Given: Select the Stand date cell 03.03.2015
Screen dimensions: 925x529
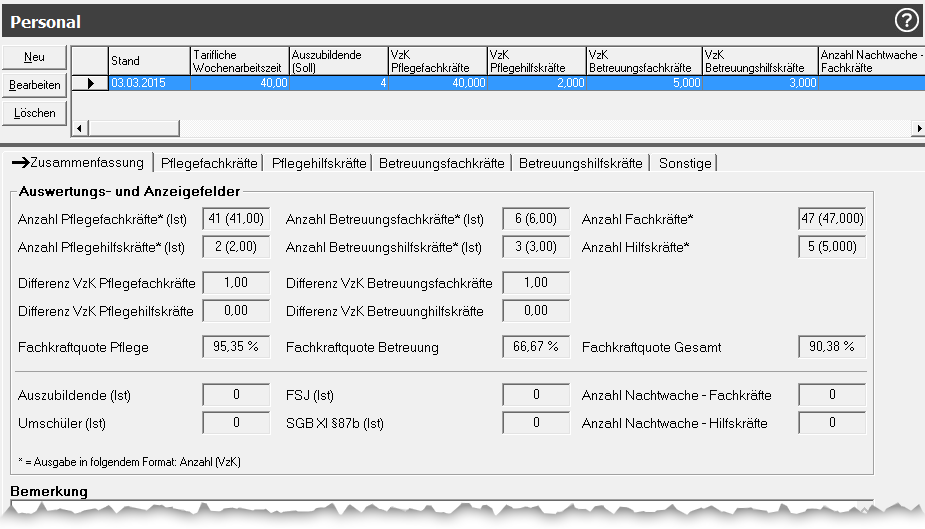Looking at the screenshot, I should pyautogui.click(x=150, y=84).
